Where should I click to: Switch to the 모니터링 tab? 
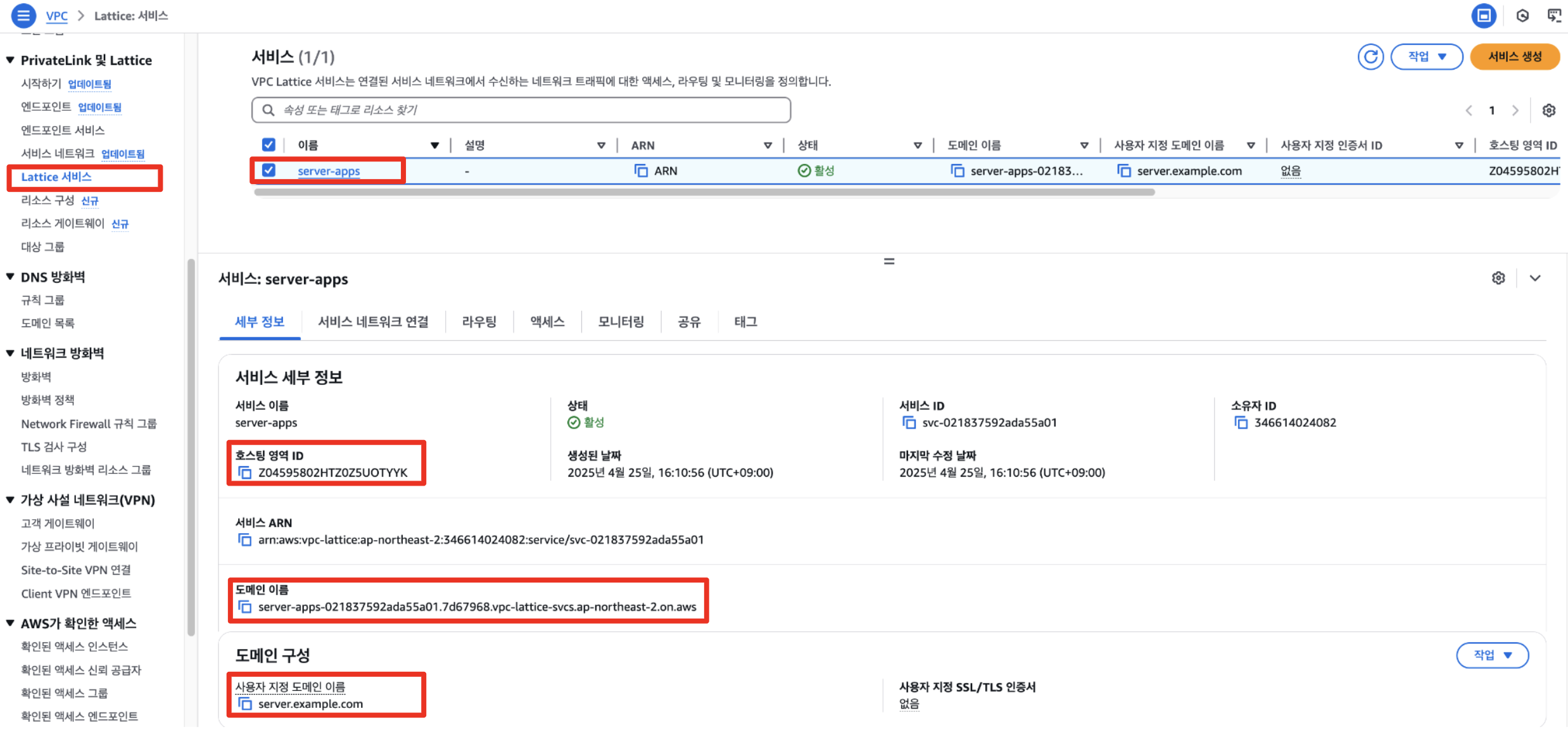621,322
